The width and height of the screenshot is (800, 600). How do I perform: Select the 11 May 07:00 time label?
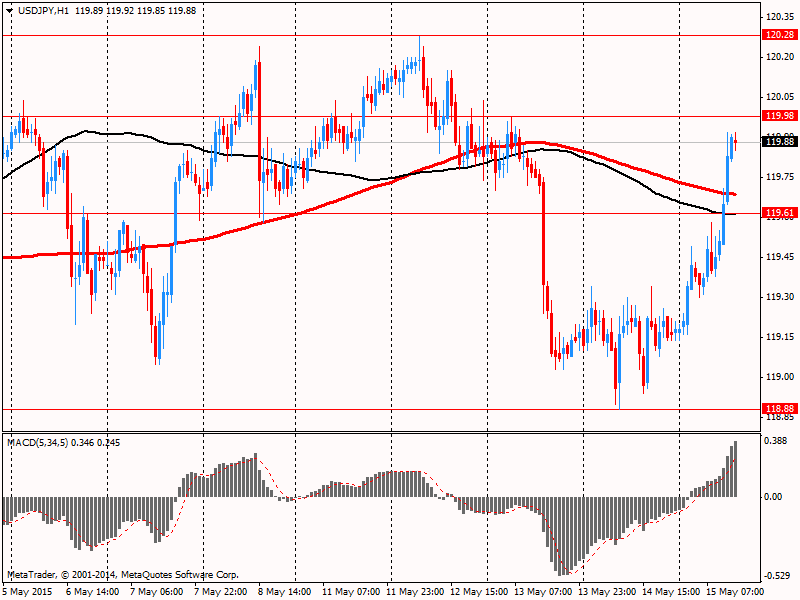coord(351,592)
